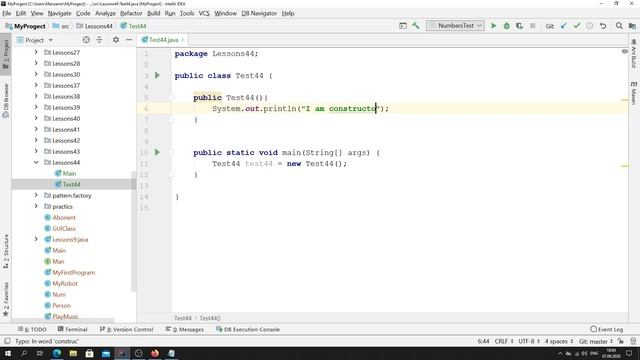
Task: Expand the Lessons9.java node
Action: 36,240
